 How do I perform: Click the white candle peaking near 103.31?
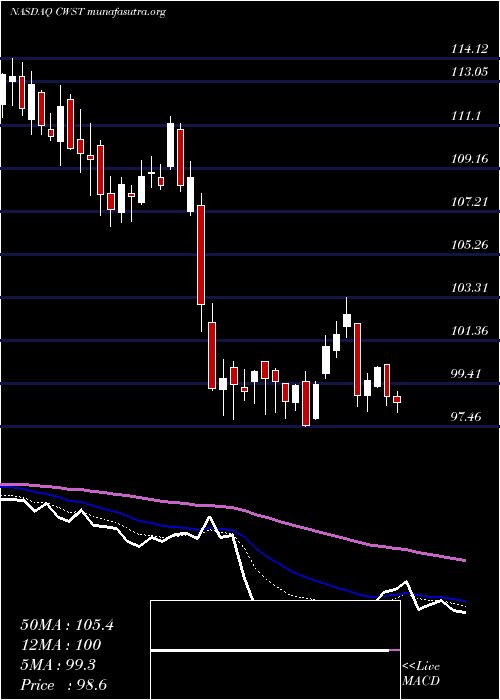[x=346, y=321]
